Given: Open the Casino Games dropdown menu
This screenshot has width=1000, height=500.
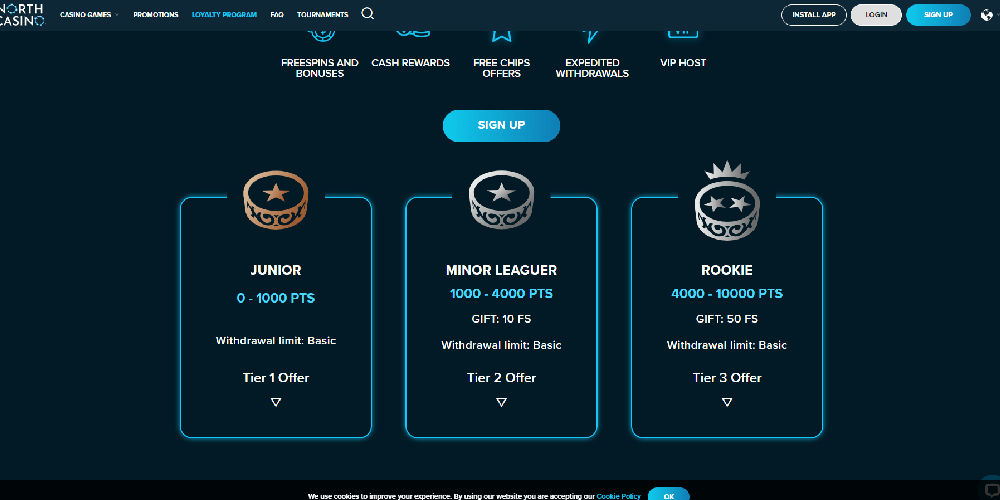Looking at the screenshot, I should point(89,15).
